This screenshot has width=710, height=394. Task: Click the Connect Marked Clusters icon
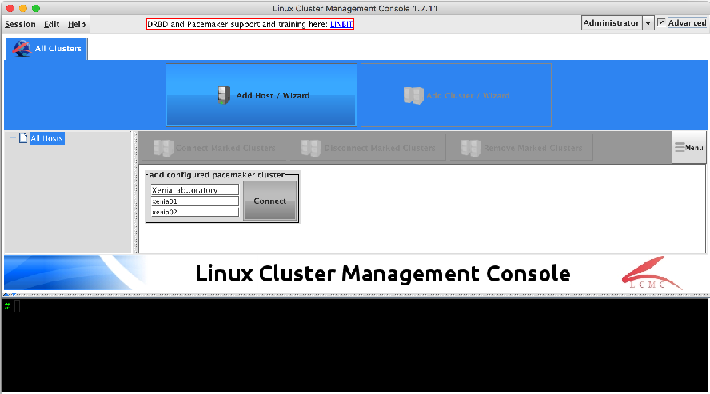pos(163,148)
